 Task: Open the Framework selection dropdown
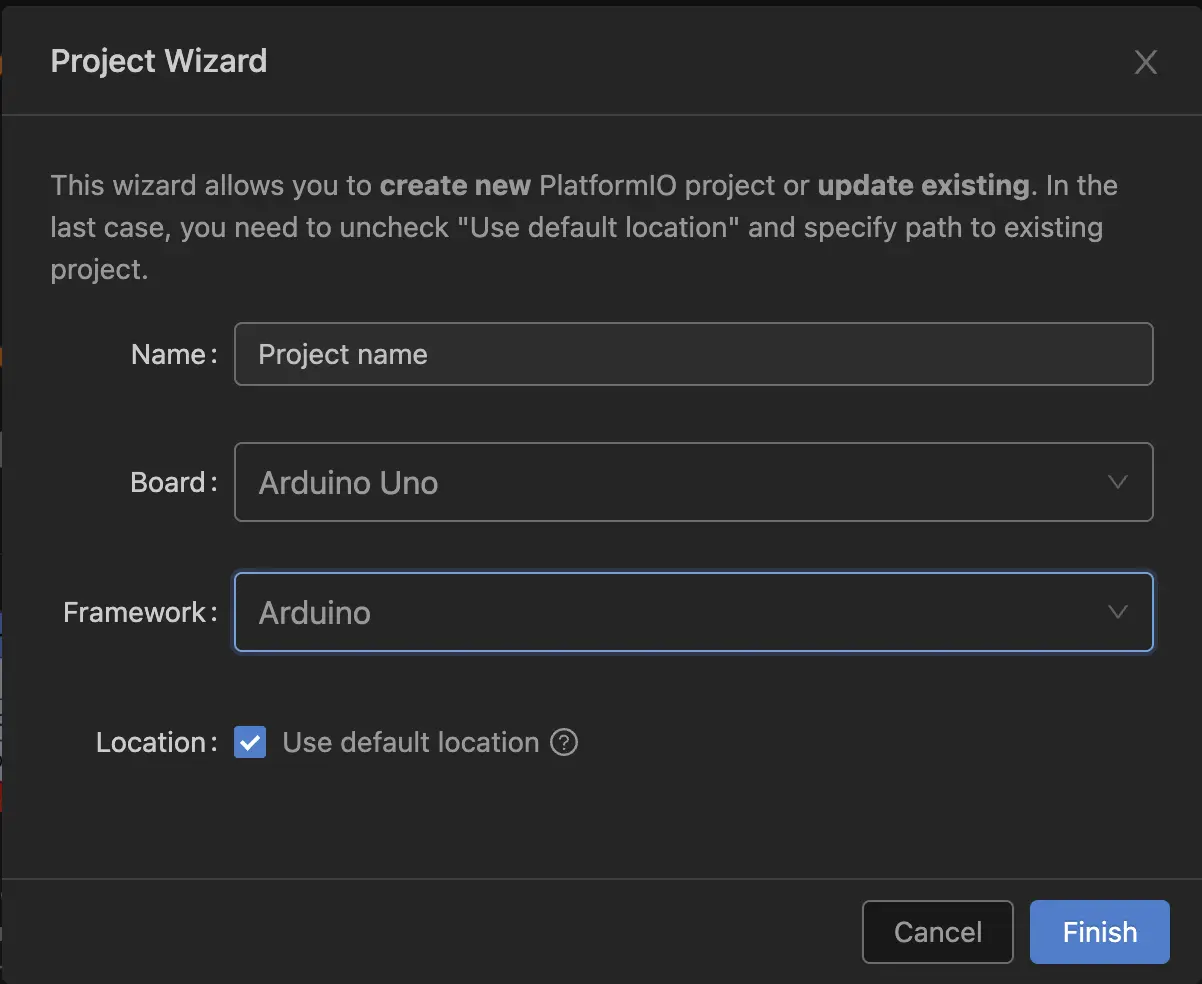pyautogui.click(x=693, y=612)
